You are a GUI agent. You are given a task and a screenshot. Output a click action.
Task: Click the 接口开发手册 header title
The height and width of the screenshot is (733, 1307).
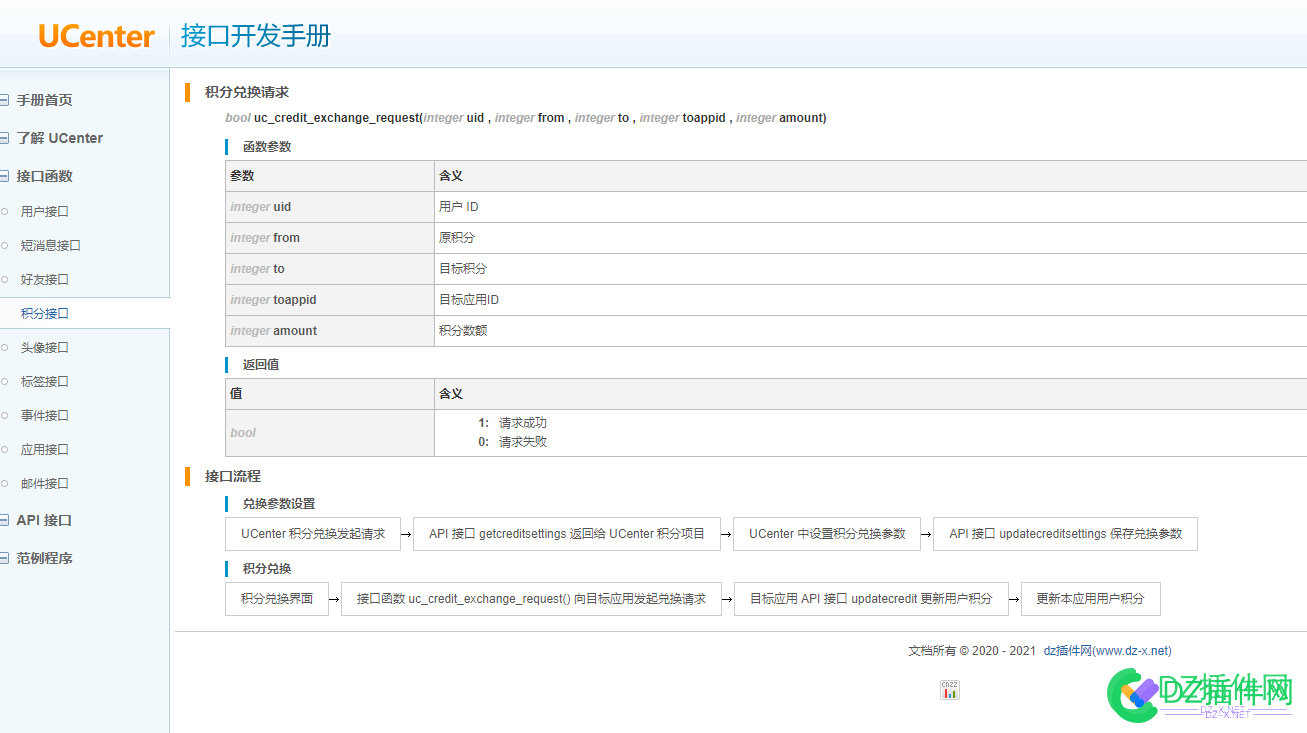[256, 36]
